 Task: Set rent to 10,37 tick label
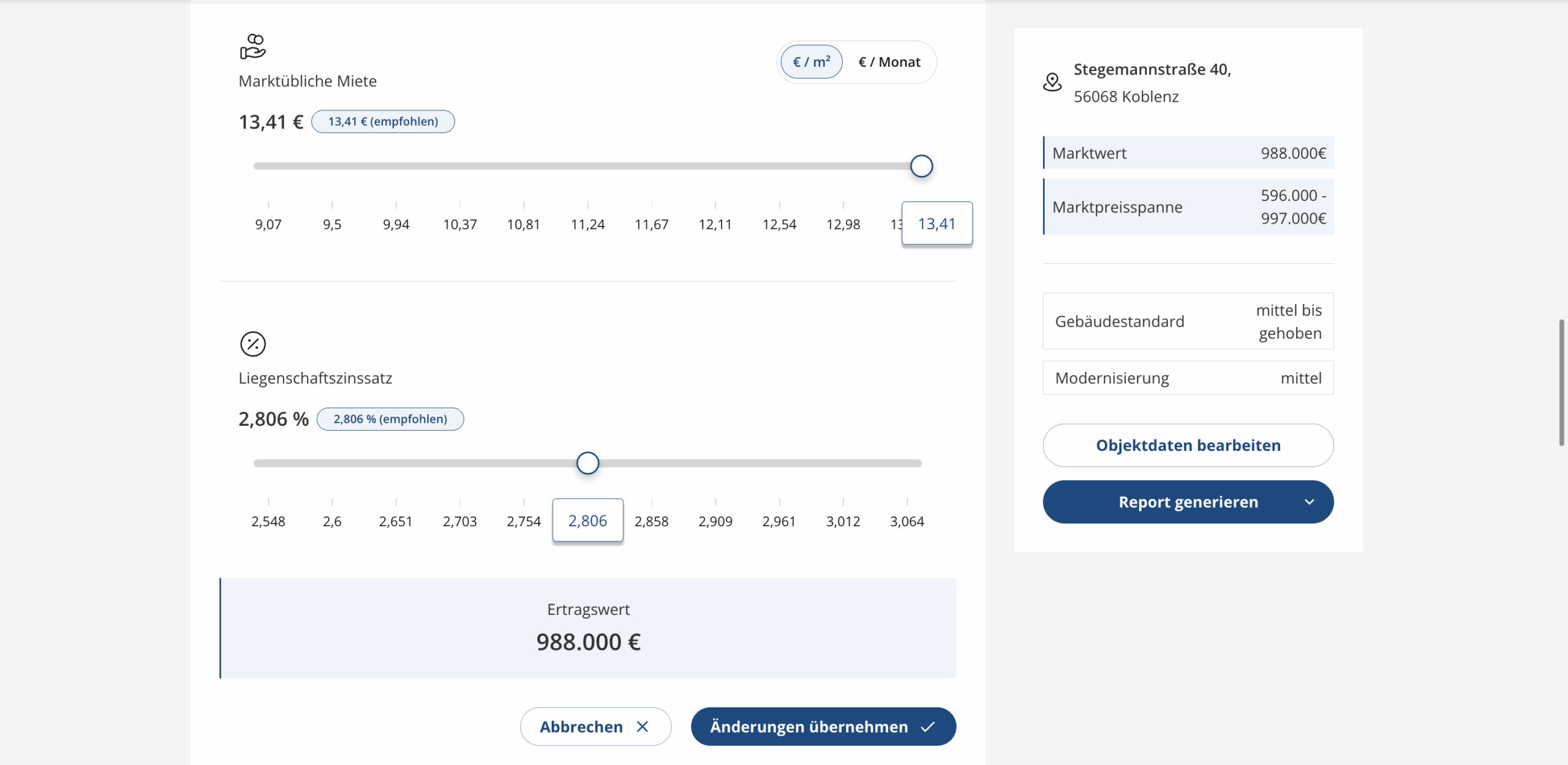pyautogui.click(x=459, y=224)
